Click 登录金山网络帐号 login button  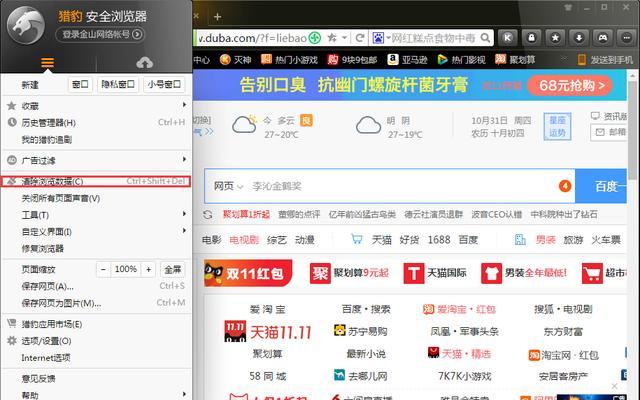(x=100, y=34)
